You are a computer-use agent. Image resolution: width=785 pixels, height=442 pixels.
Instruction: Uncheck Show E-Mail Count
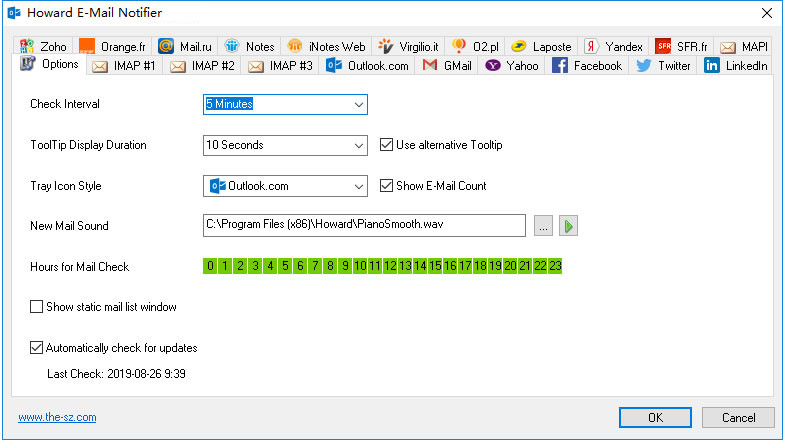[x=386, y=186]
